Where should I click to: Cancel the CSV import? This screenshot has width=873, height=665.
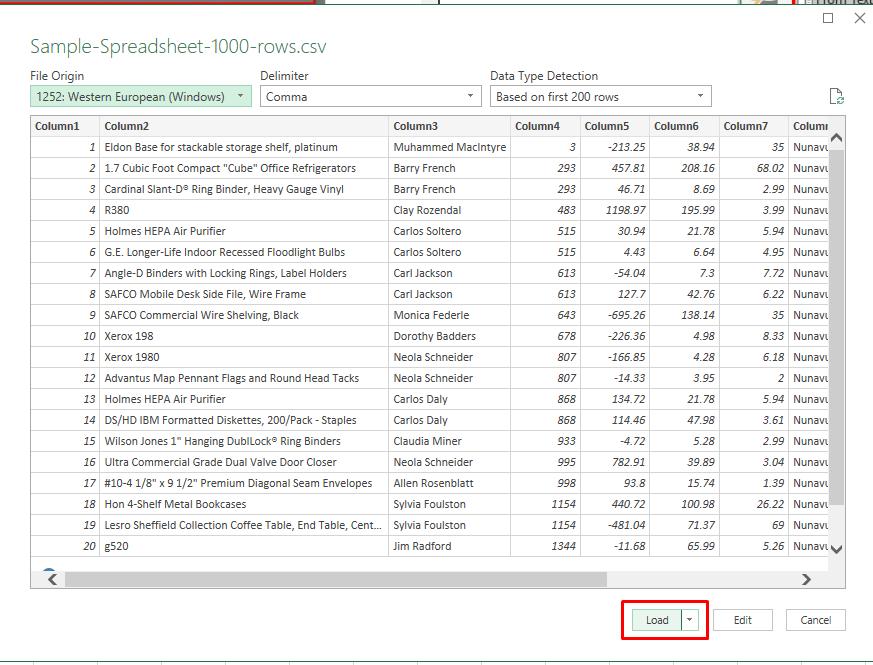click(817, 620)
